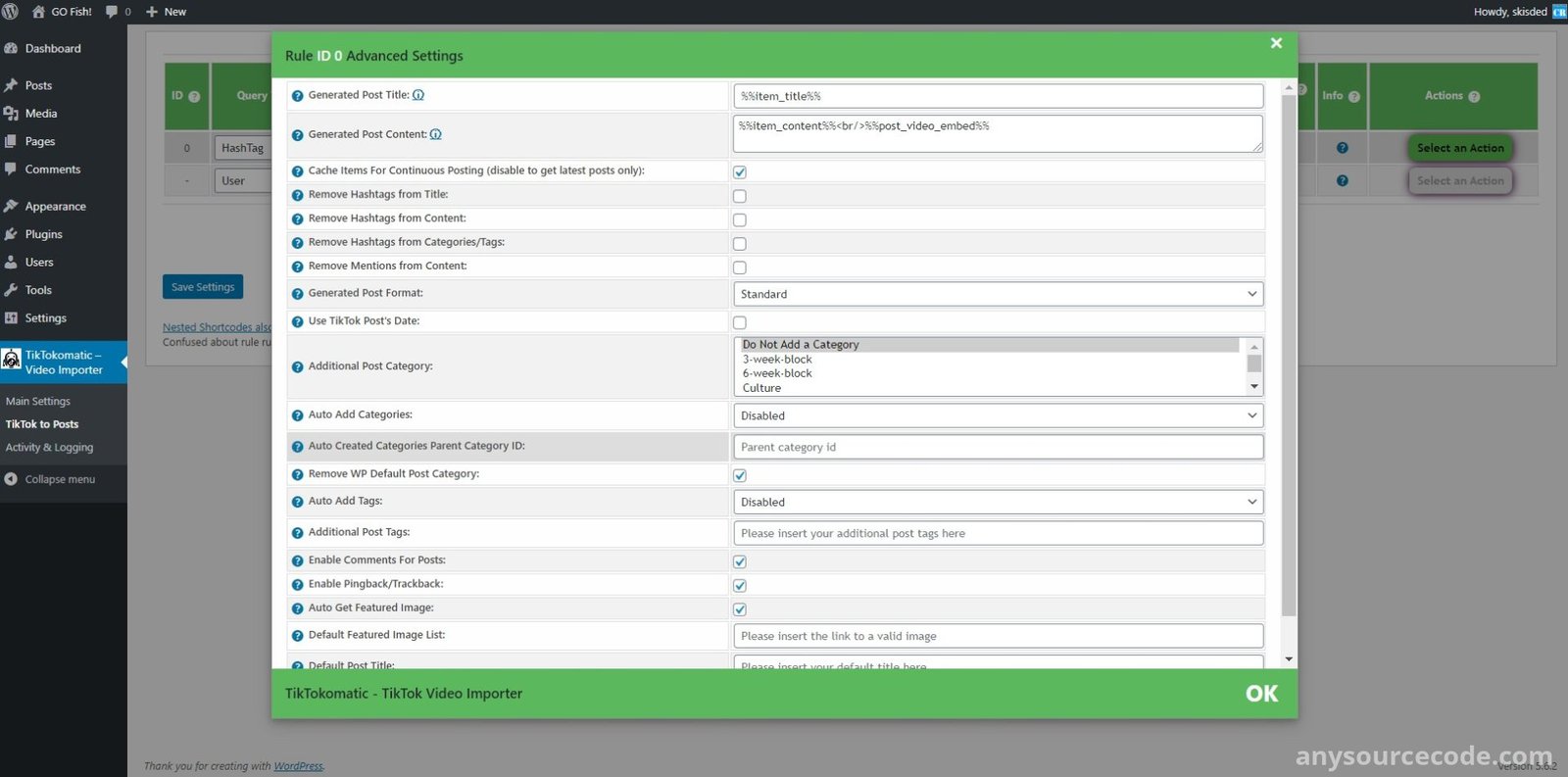1568x777 pixels.
Task: Click help icon for Remove Hashtags from Title
Action: pos(298,195)
